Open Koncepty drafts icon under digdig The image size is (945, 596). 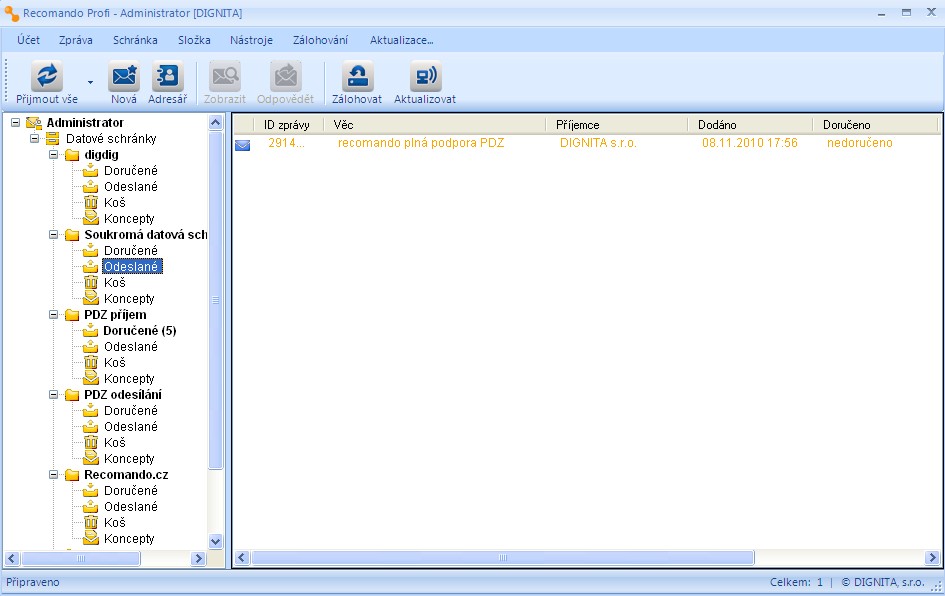[x=90, y=218]
